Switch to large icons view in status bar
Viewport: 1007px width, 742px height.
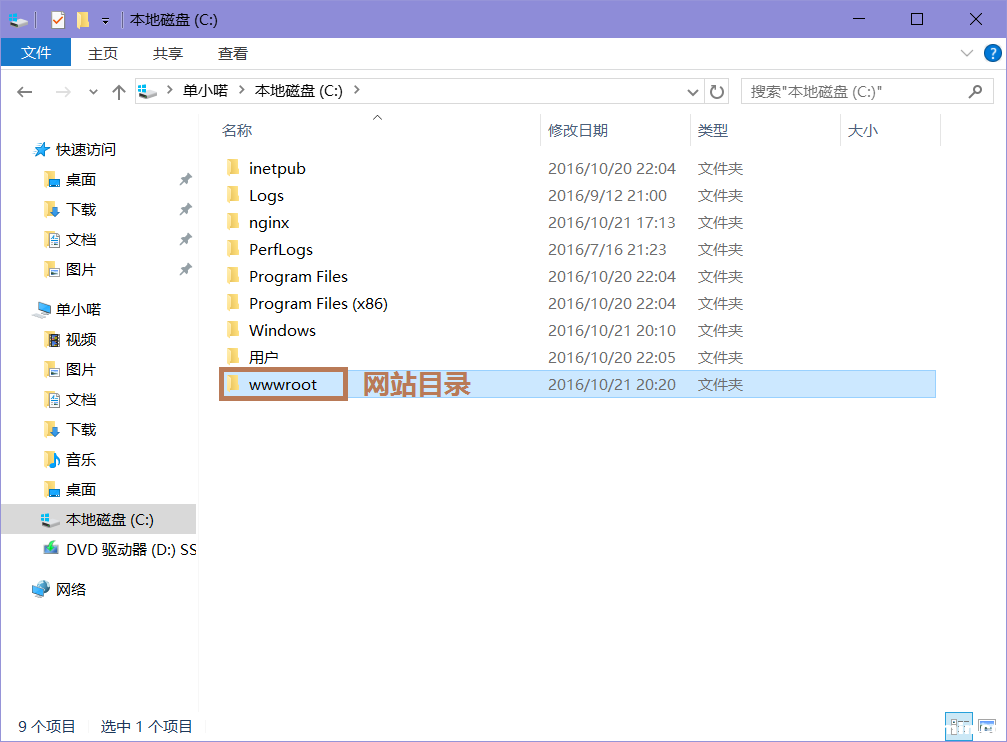(986, 727)
